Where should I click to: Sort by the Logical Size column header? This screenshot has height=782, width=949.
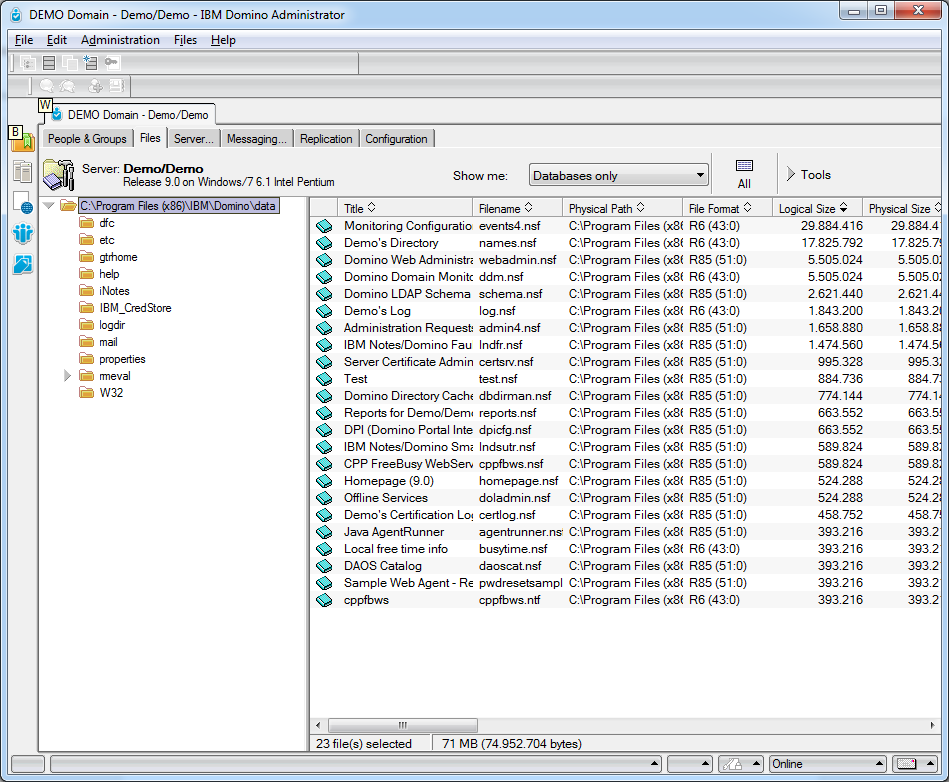812,209
